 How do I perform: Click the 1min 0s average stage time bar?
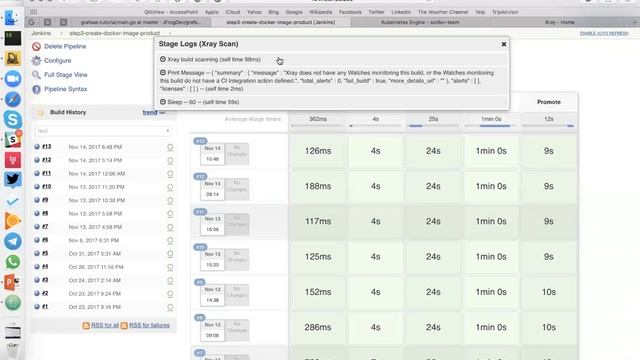click(491, 126)
